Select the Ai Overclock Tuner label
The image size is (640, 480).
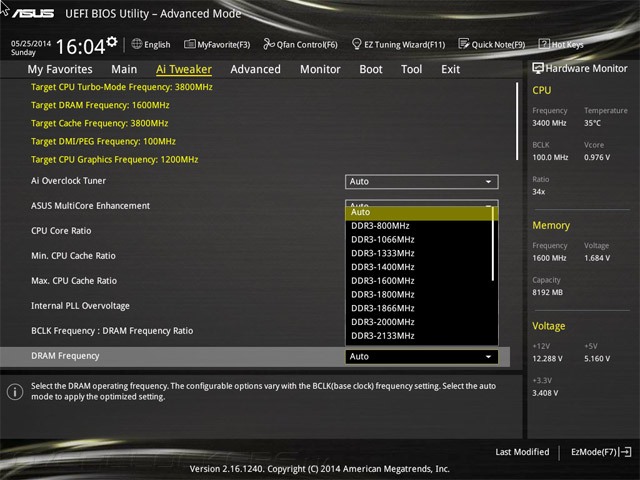[69, 181]
